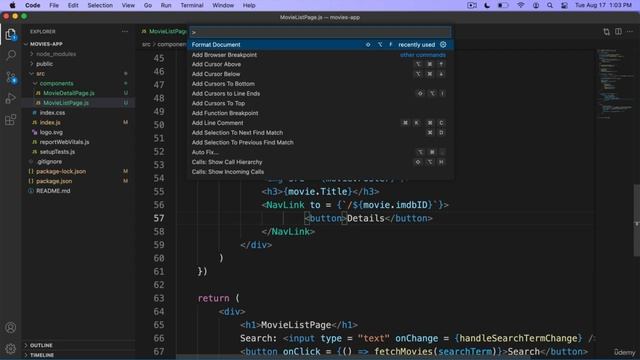Viewport: 640px width, 360px height.
Task: Open the Help menu
Action: (x=249, y=5)
